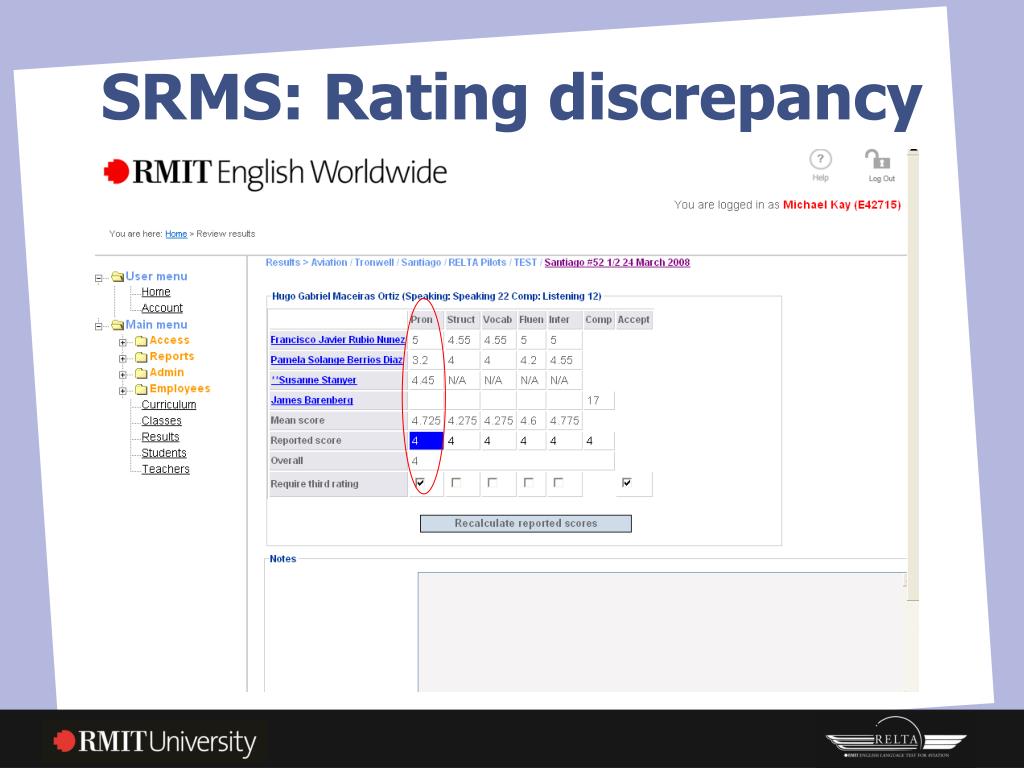Image resolution: width=1024 pixels, height=768 pixels.
Task: Select the Comp reported score field
Action: (x=598, y=441)
